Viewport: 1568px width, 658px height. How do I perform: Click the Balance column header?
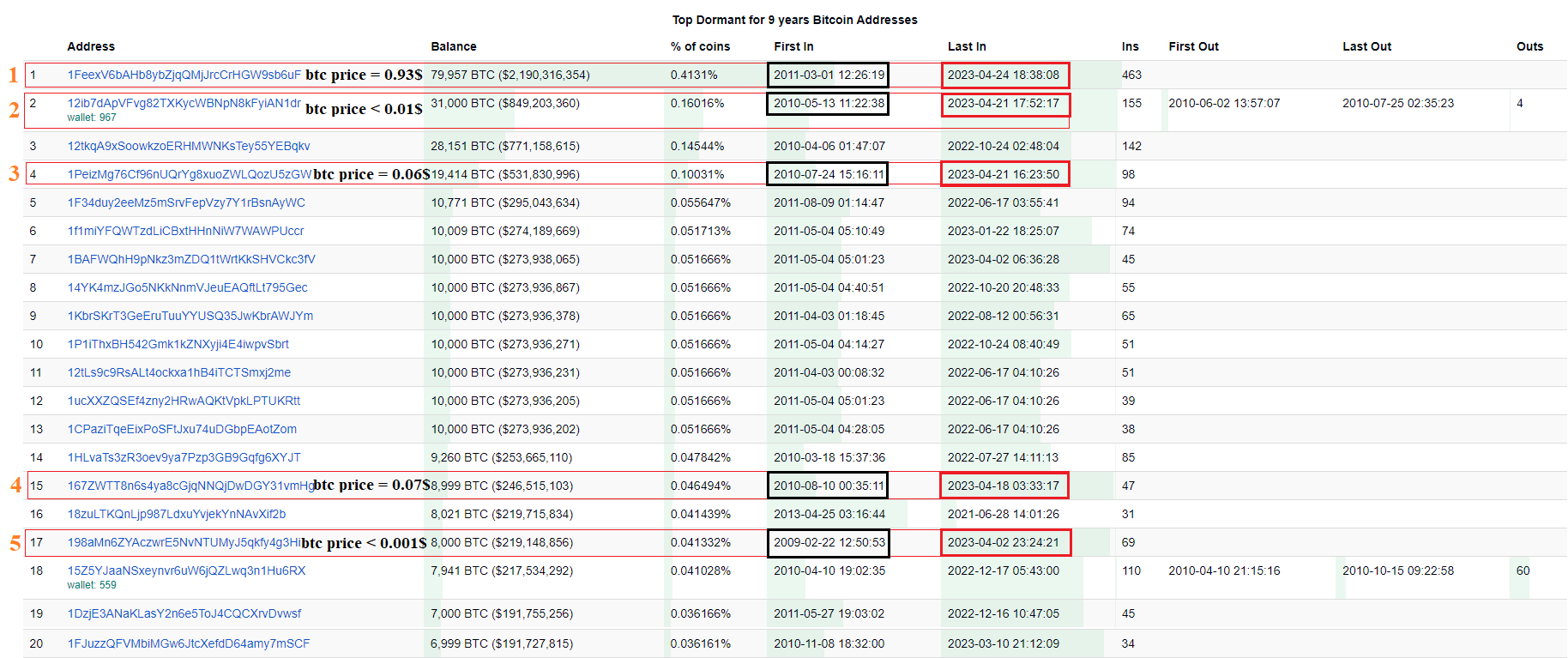tap(454, 46)
